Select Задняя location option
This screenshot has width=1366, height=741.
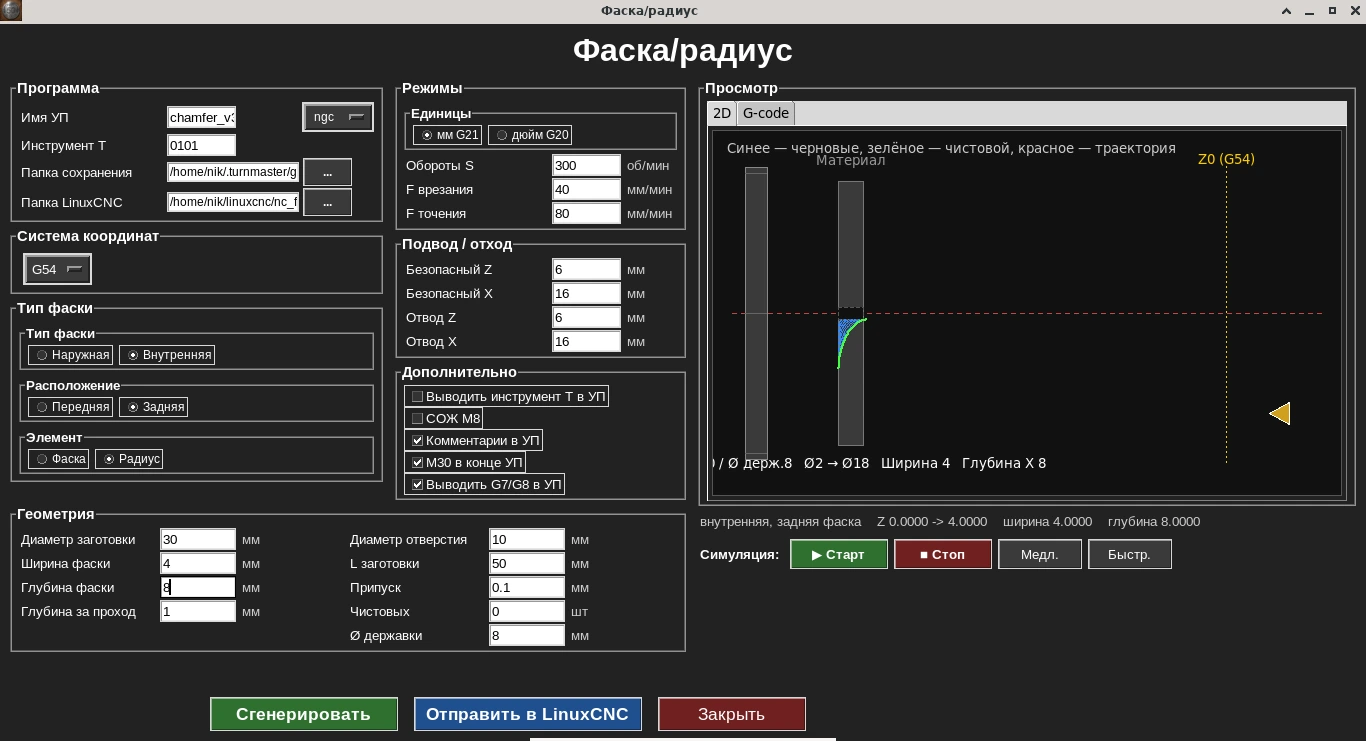coord(153,407)
